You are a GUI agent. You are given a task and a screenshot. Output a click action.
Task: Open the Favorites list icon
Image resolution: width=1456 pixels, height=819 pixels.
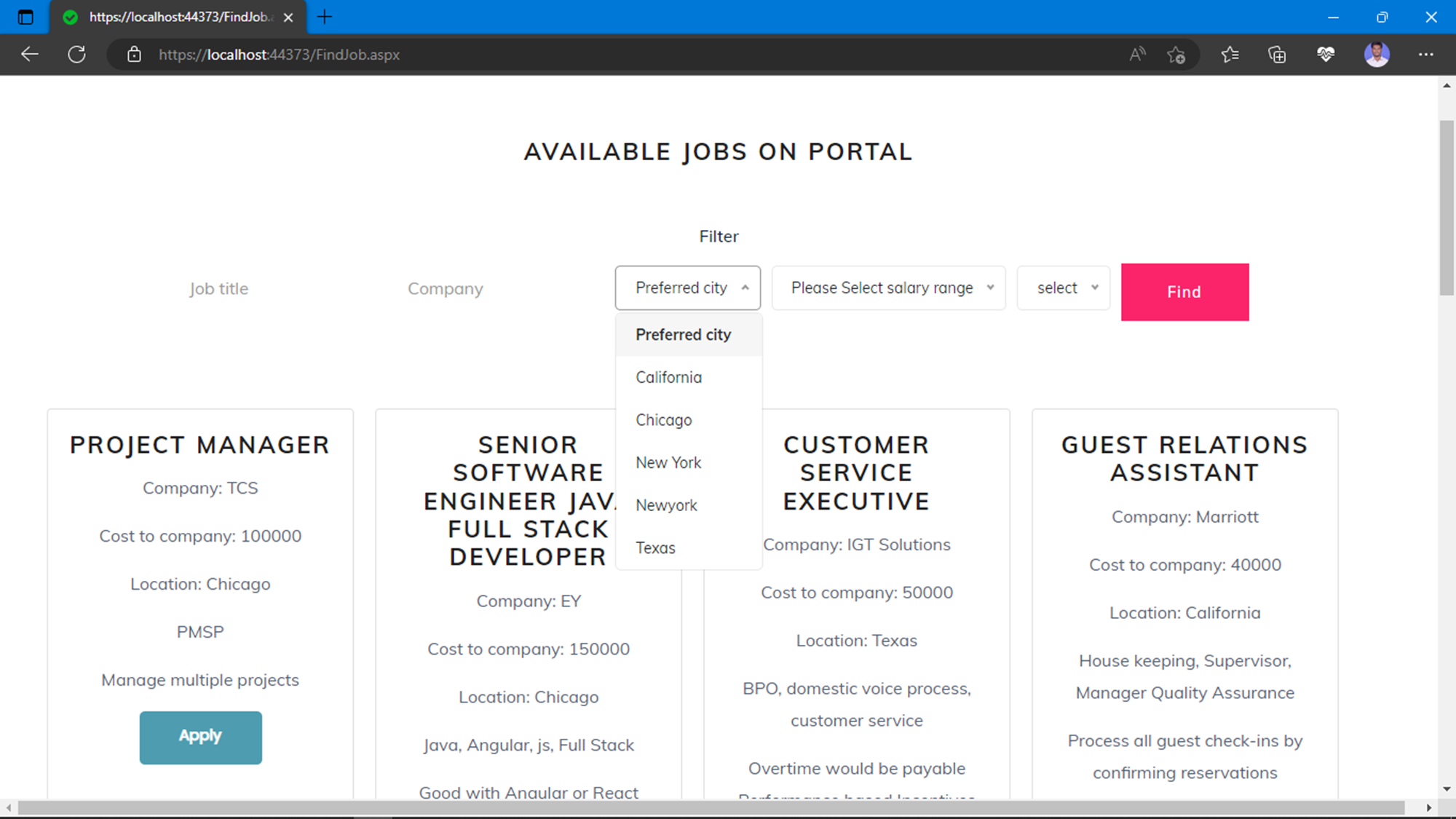1230,55
